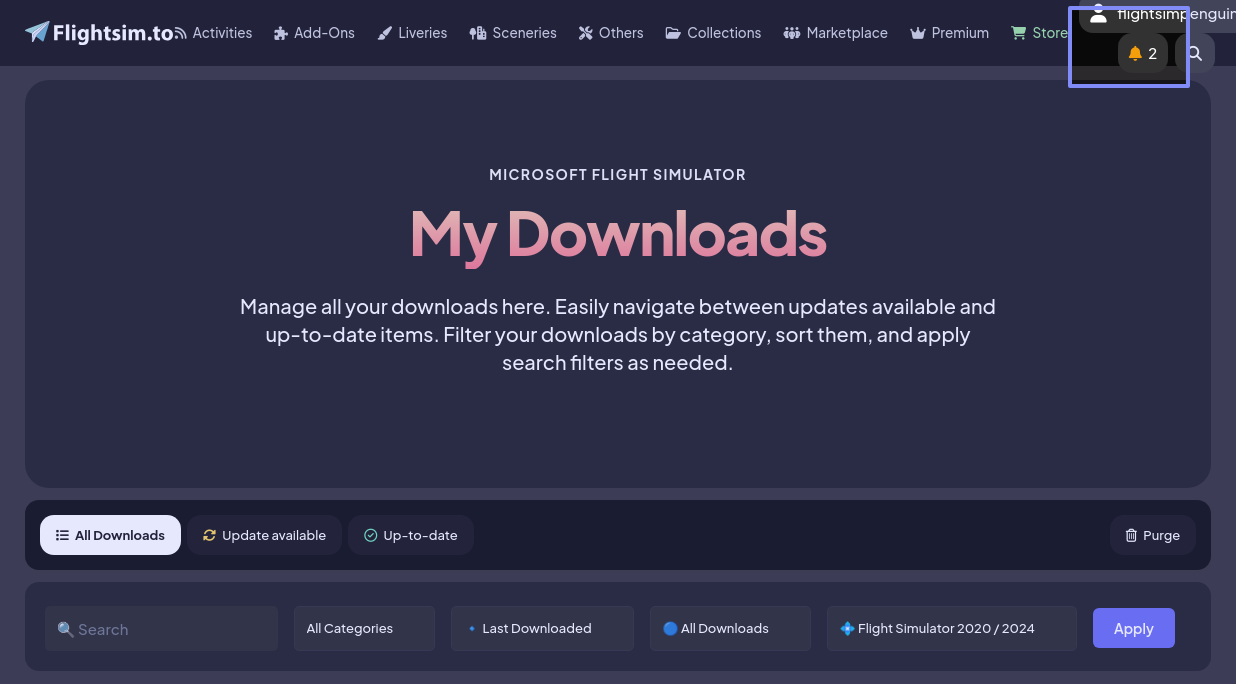The image size is (1236, 684).
Task: Open the Liveries menu
Action: click(412, 33)
